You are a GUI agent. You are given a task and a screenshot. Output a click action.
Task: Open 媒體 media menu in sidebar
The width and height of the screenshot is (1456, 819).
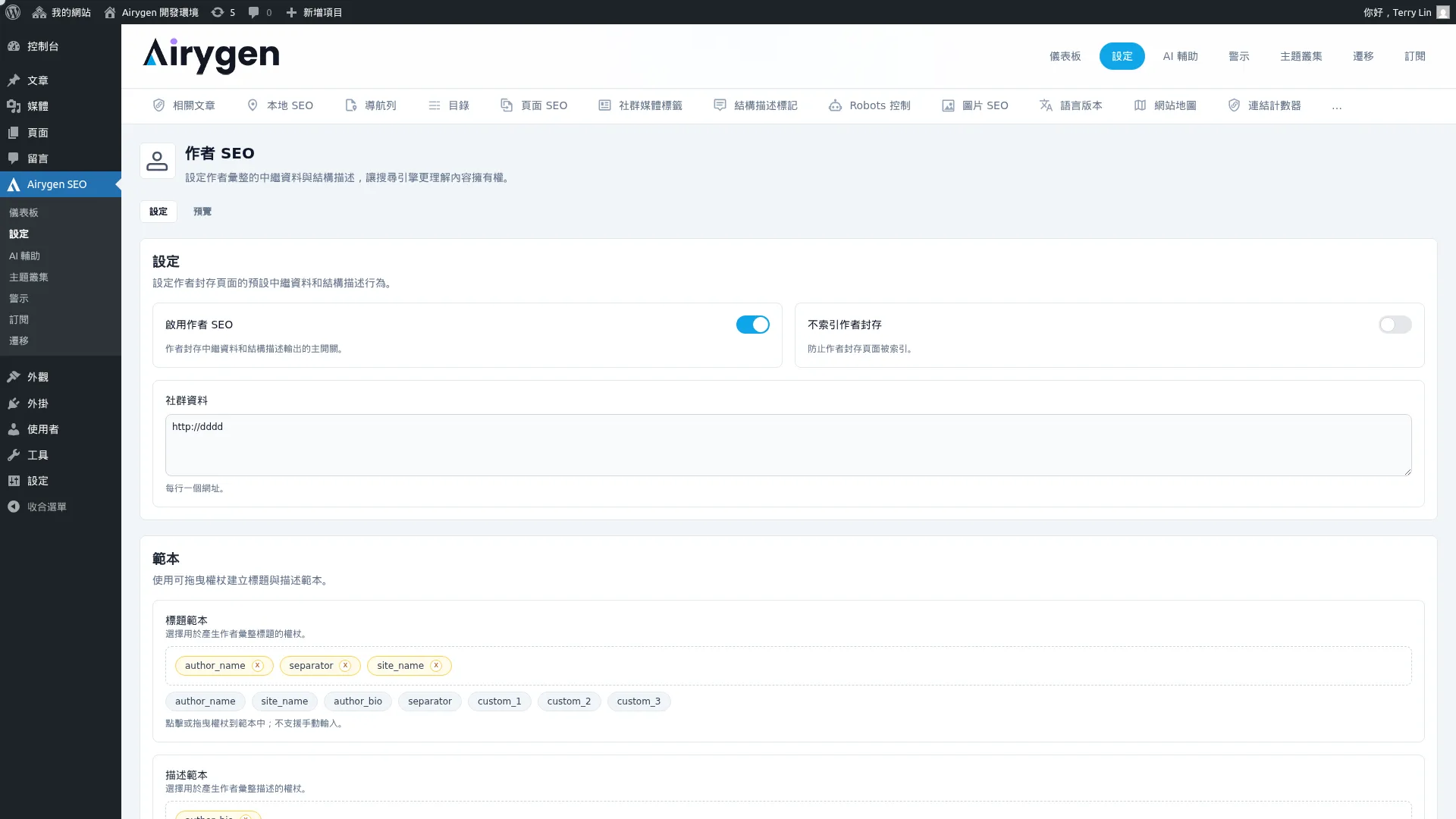61,106
